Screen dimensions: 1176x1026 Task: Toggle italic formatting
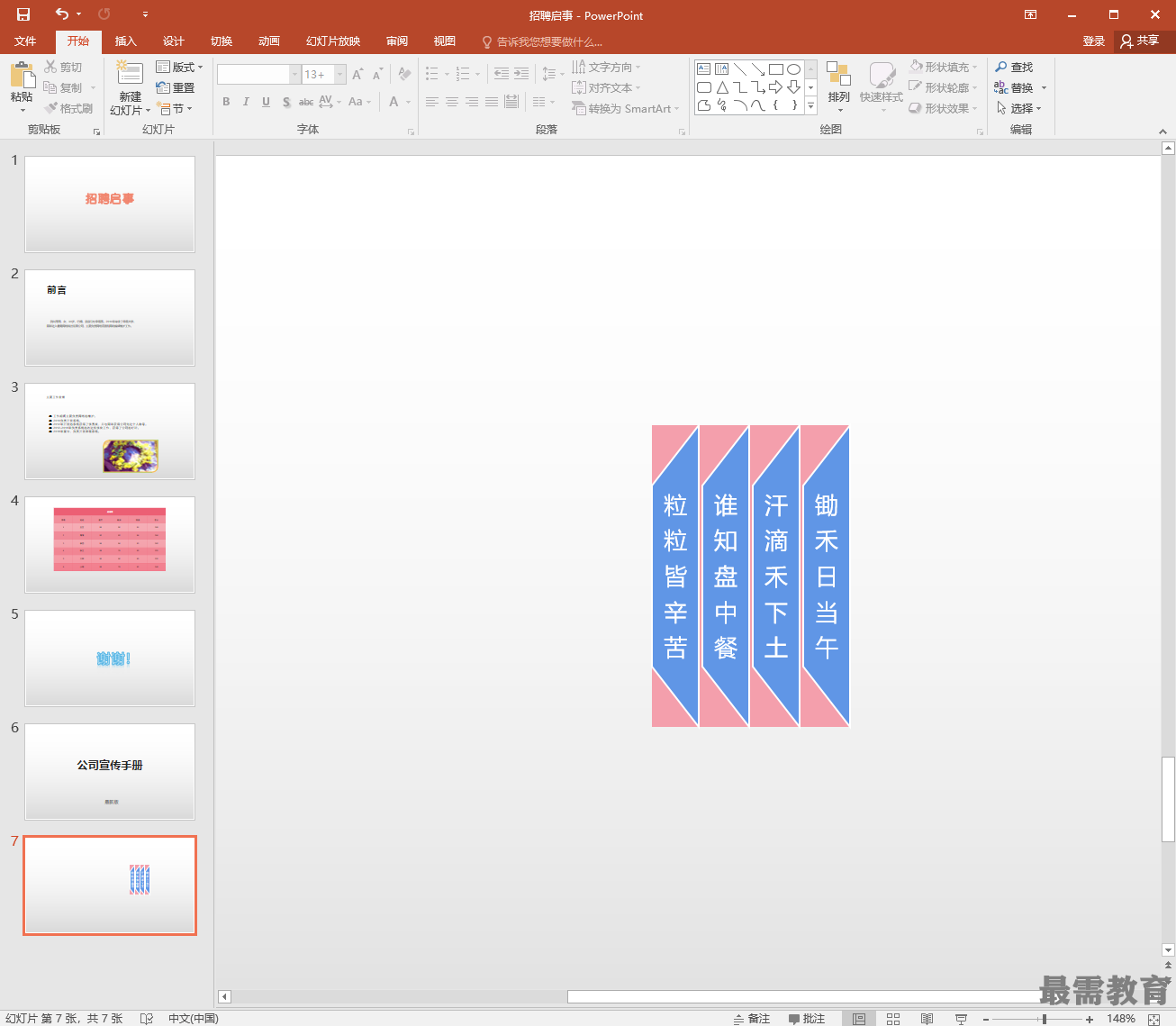tap(246, 102)
